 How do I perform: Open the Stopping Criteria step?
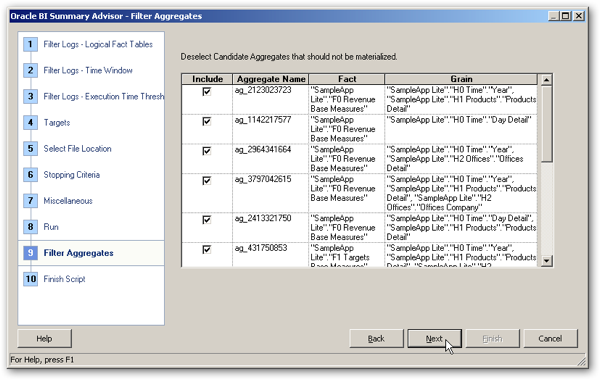tap(72, 175)
